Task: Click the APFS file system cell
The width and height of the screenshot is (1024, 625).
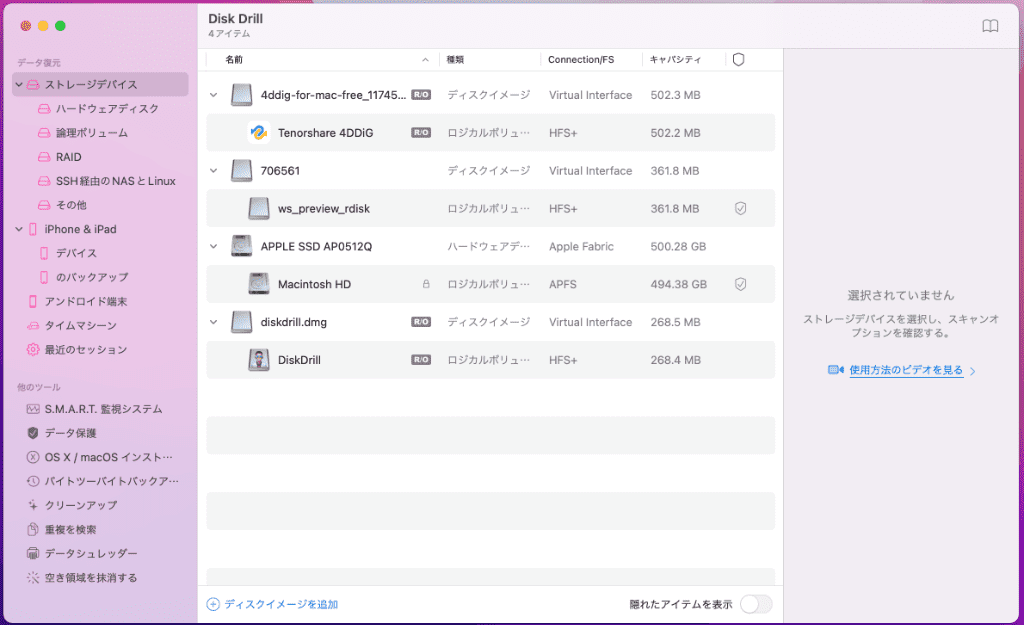Action: [562, 284]
